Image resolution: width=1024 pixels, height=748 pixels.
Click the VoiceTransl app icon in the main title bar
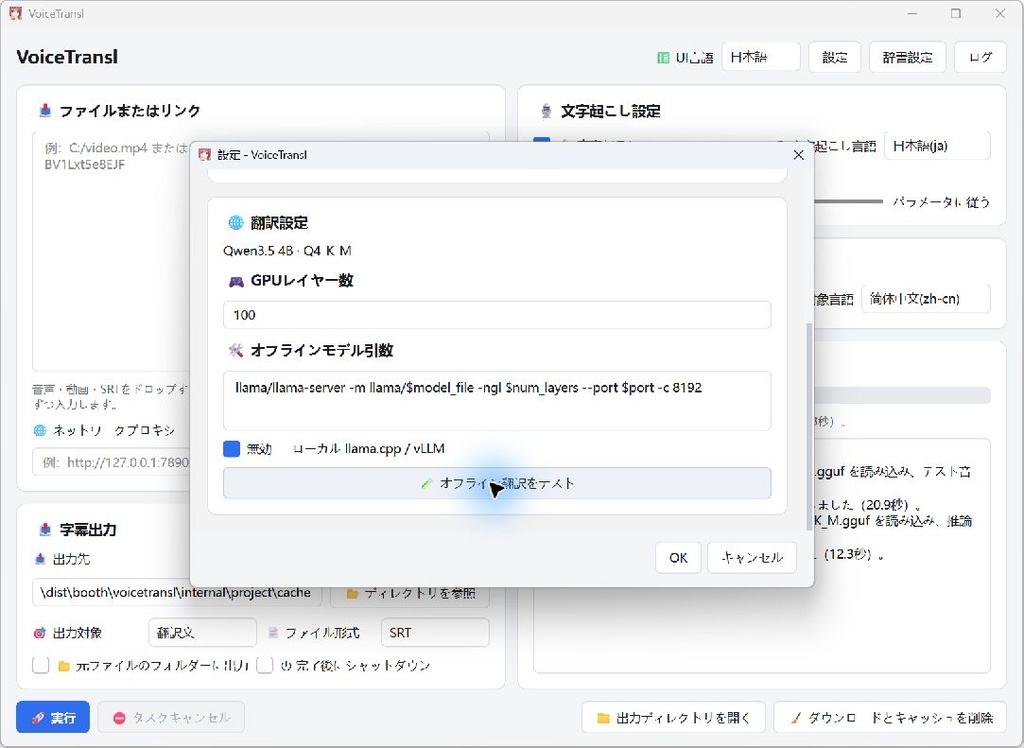click(x=15, y=13)
